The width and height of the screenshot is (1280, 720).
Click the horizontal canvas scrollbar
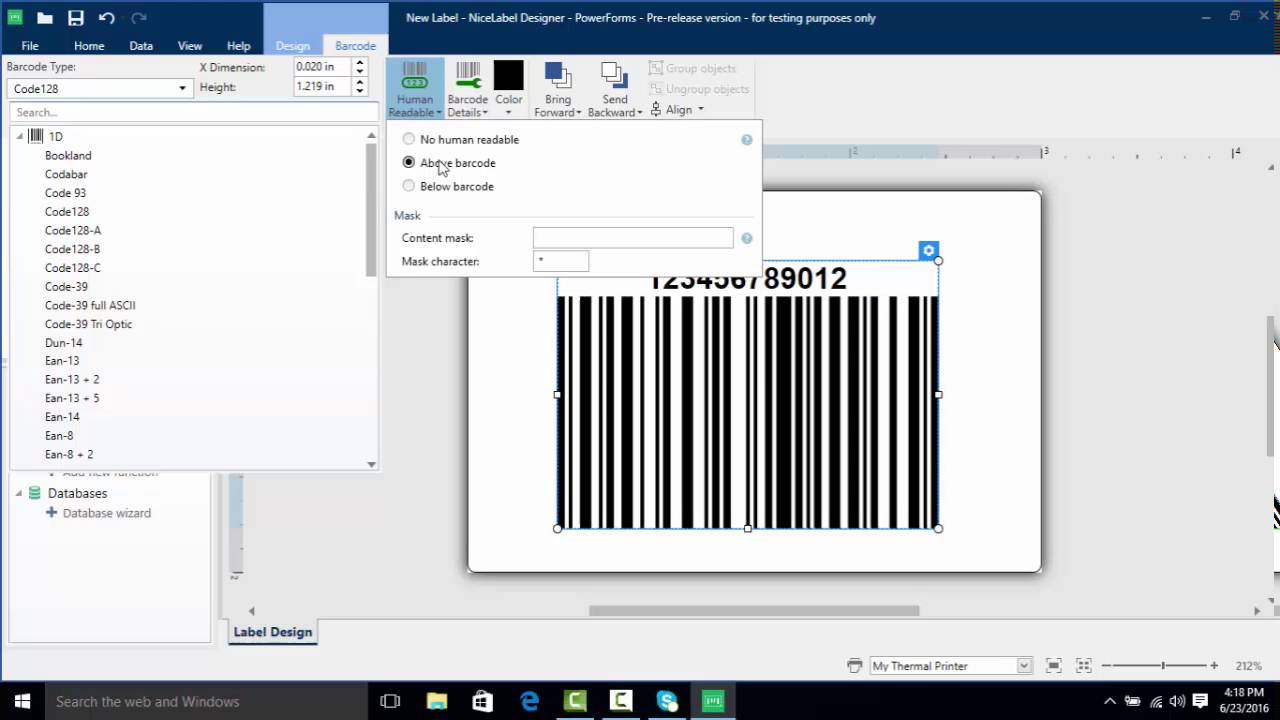coord(754,611)
